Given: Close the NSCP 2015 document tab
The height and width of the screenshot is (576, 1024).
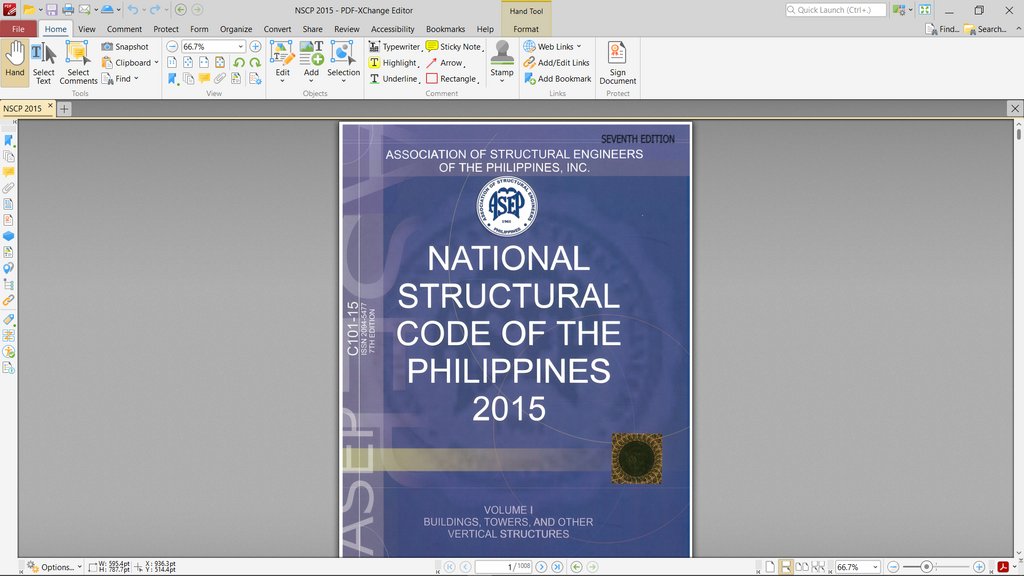Looking at the screenshot, I should [50, 106].
